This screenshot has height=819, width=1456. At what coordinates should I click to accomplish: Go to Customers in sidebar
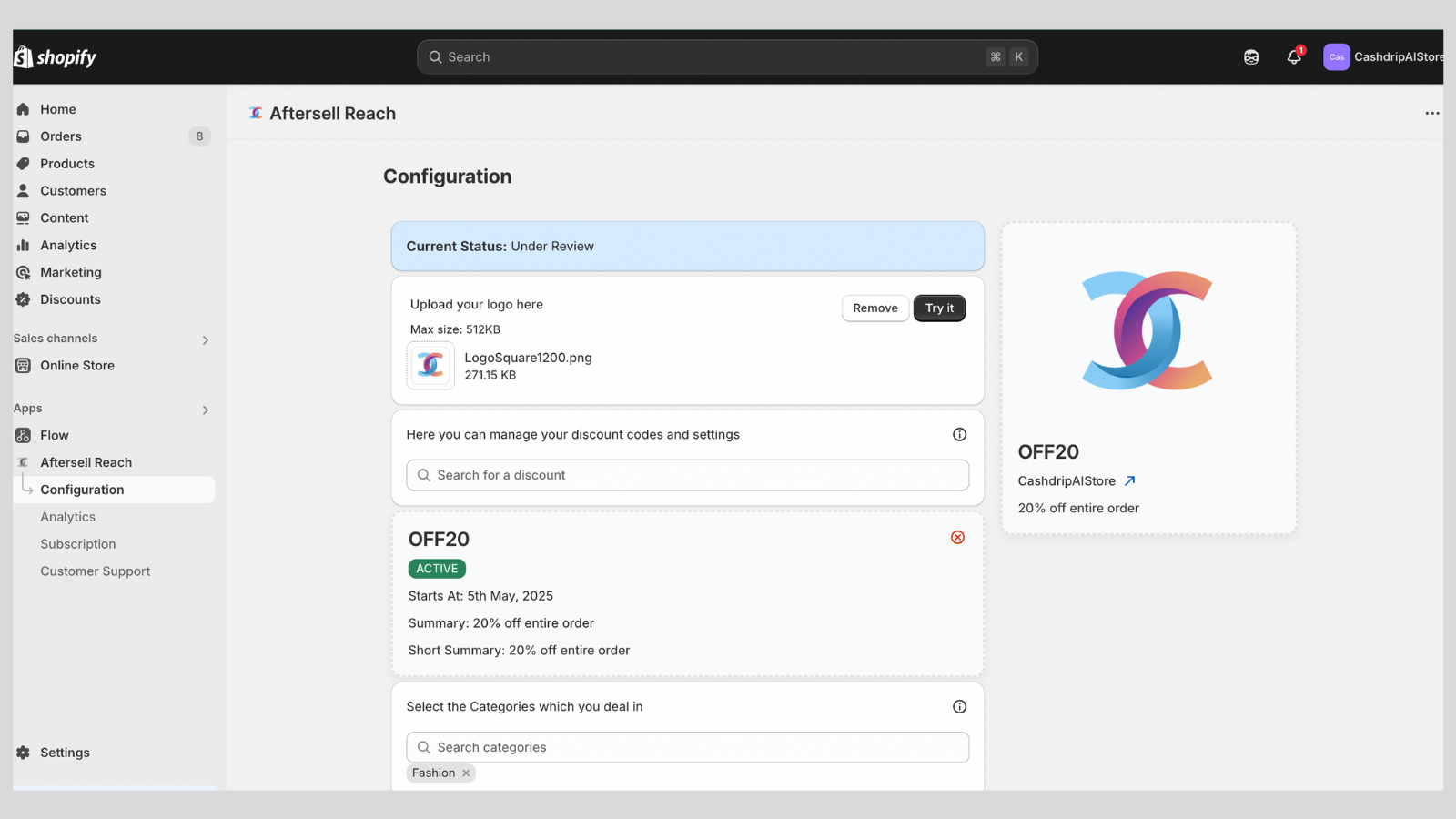pyautogui.click(x=73, y=191)
